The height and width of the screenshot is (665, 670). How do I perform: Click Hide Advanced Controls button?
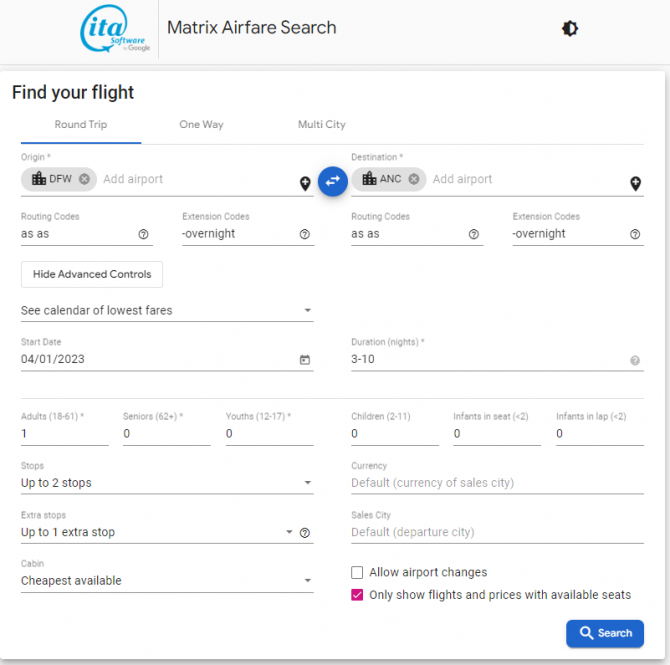coord(92,274)
